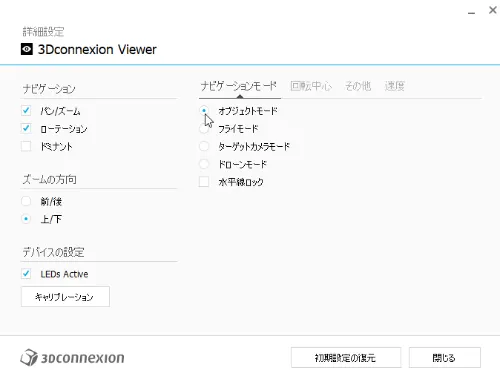The height and width of the screenshot is (379, 500).
Task: Enable the 水平線ロック checkbox
Action: [x=204, y=182]
